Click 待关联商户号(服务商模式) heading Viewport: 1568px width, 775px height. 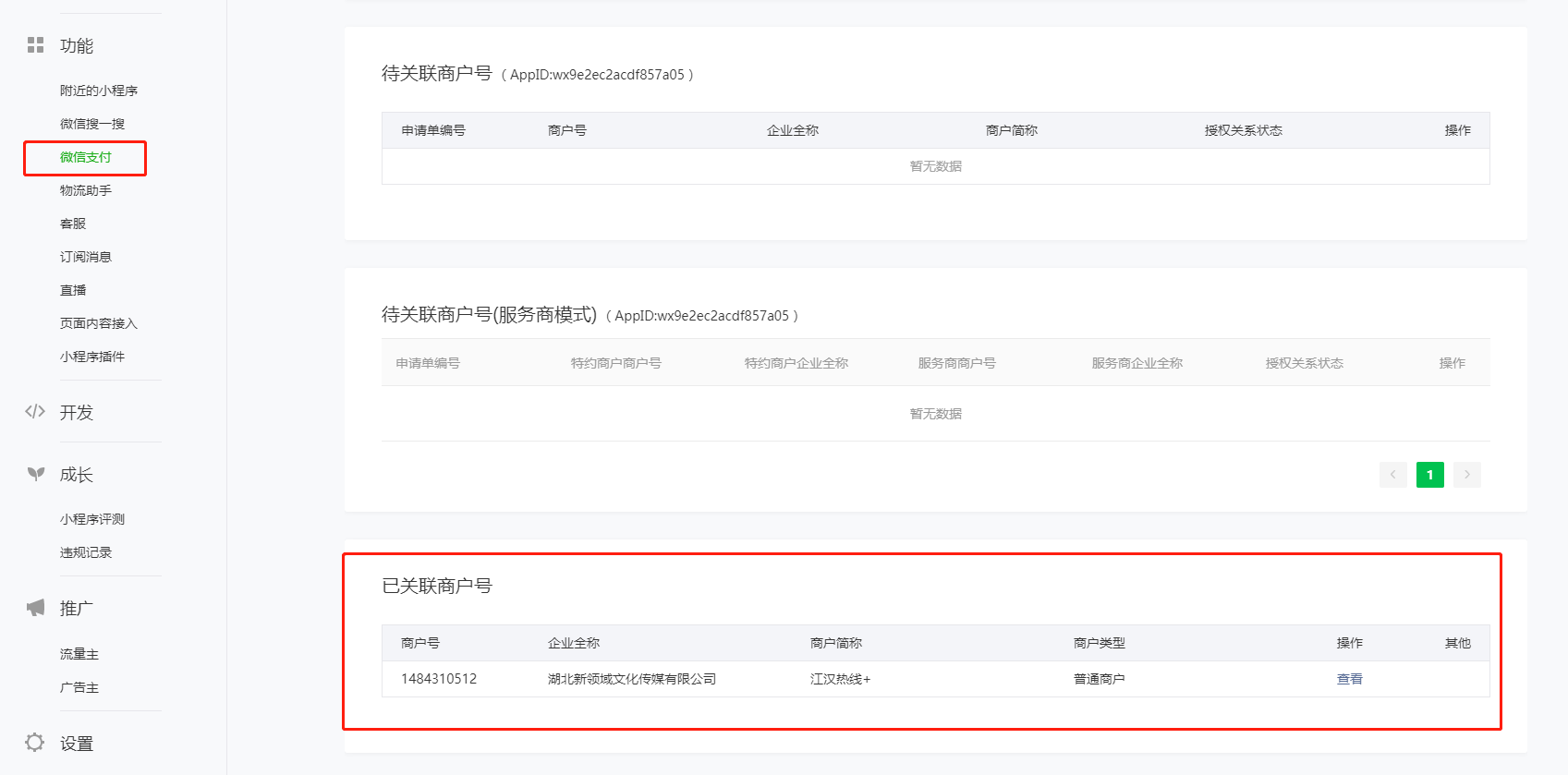[x=490, y=315]
